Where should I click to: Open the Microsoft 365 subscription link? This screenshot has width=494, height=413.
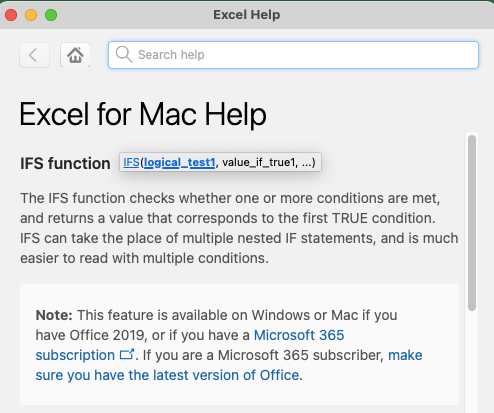pyautogui.click(x=190, y=345)
